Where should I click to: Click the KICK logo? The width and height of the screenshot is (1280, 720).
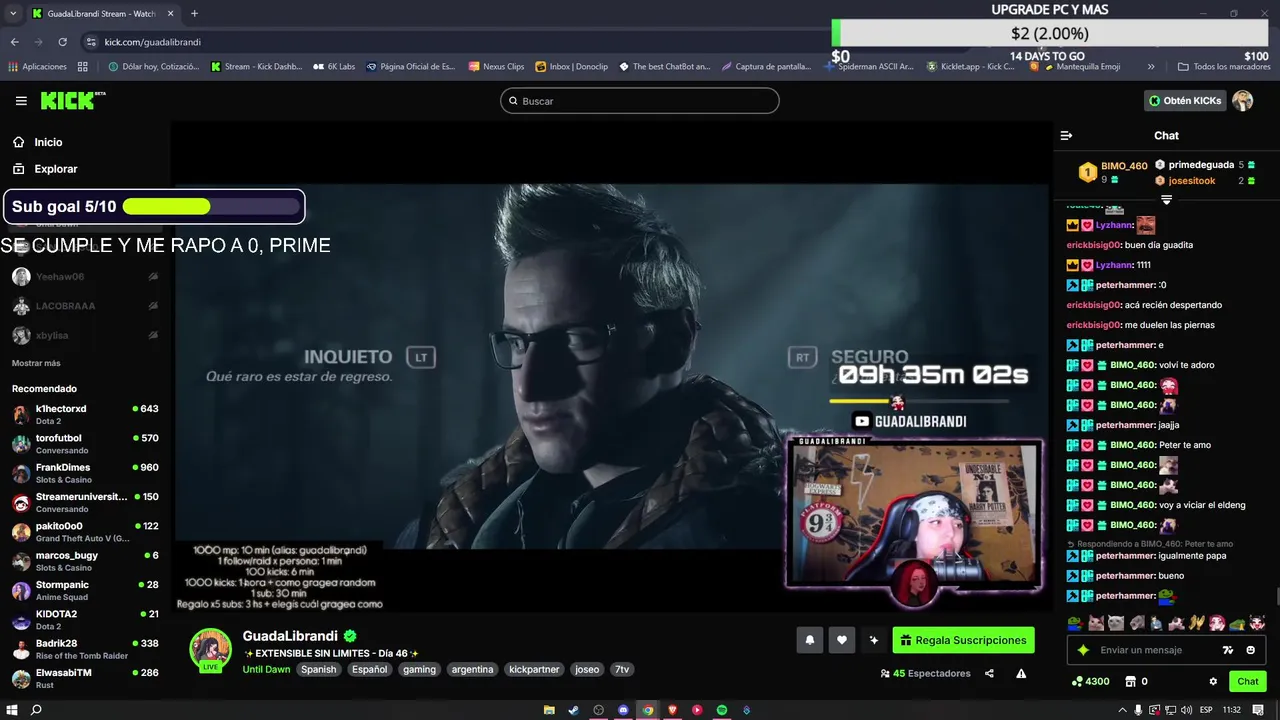[x=72, y=100]
